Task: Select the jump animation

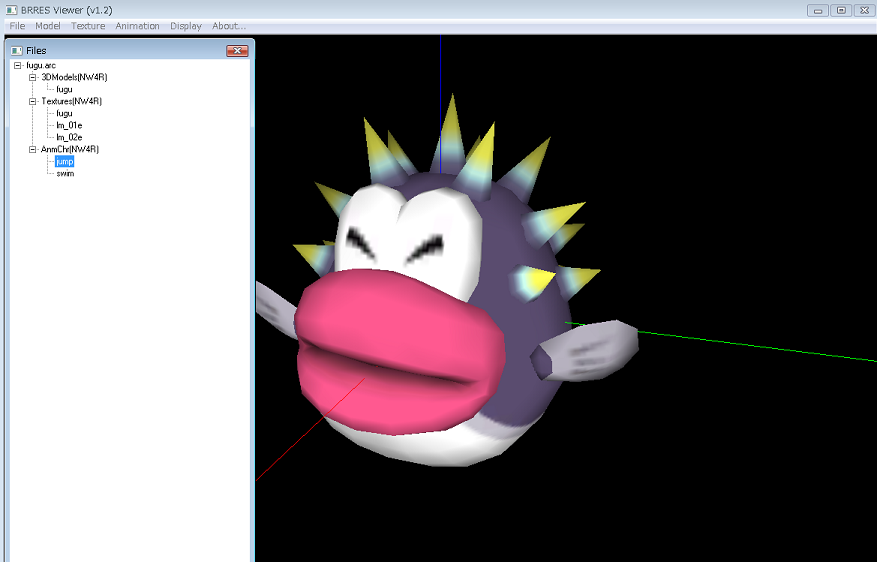Action: (x=64, y=162)
